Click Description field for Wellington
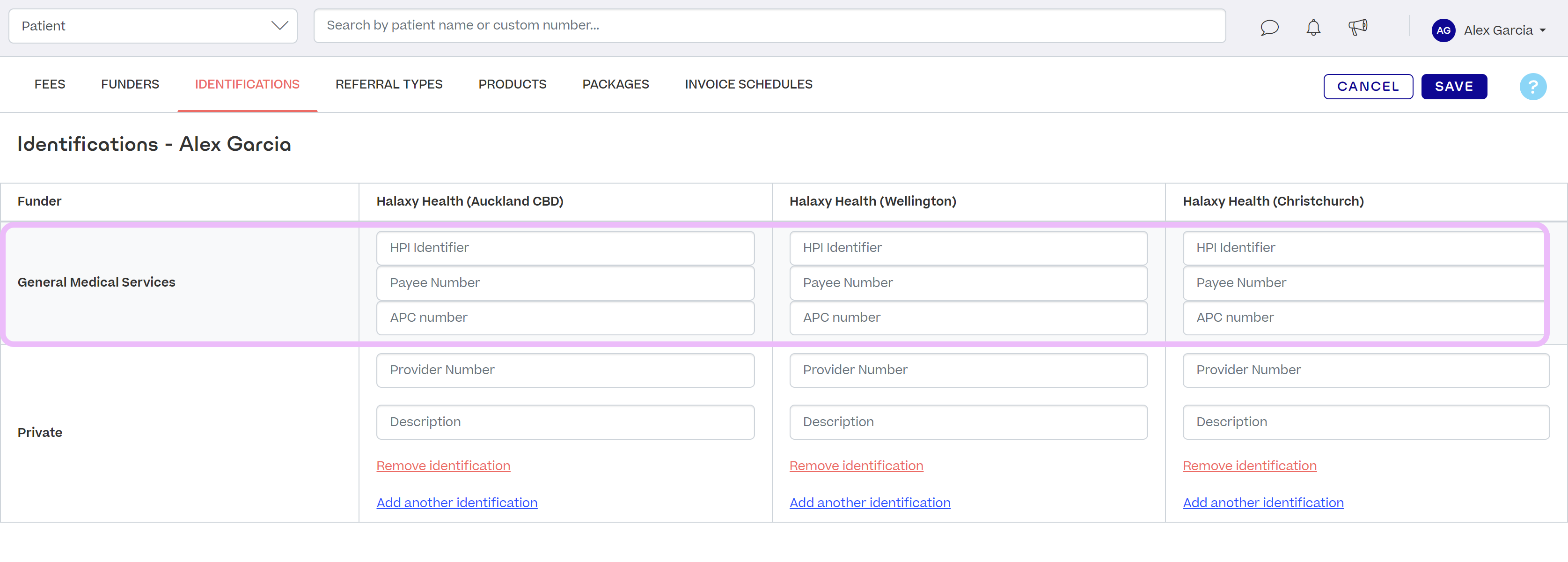The height and width of the screenshot is (562, 1568). 968,422
